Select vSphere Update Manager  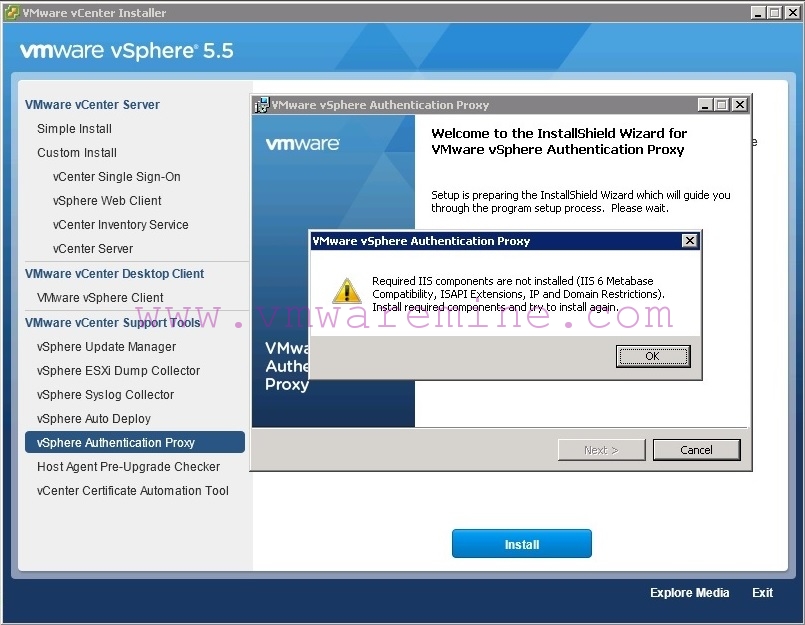pos(106,347)
